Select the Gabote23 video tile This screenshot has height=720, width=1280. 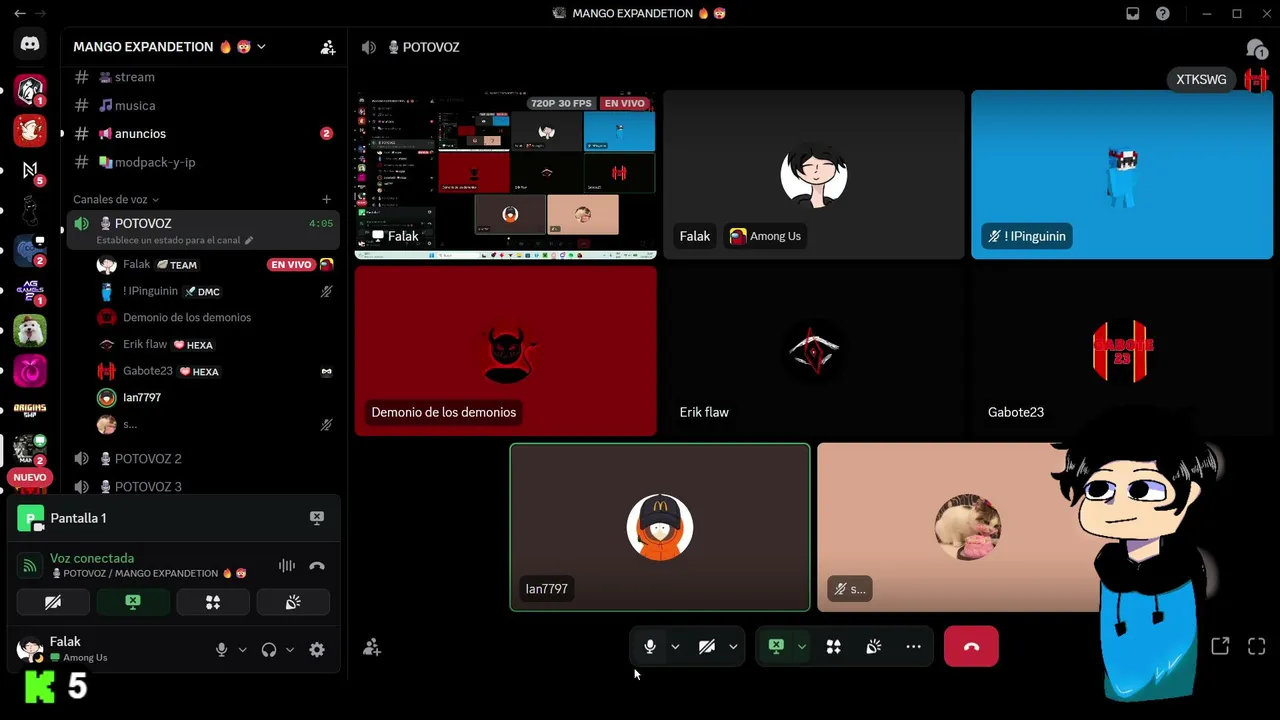coord(1122,351)
